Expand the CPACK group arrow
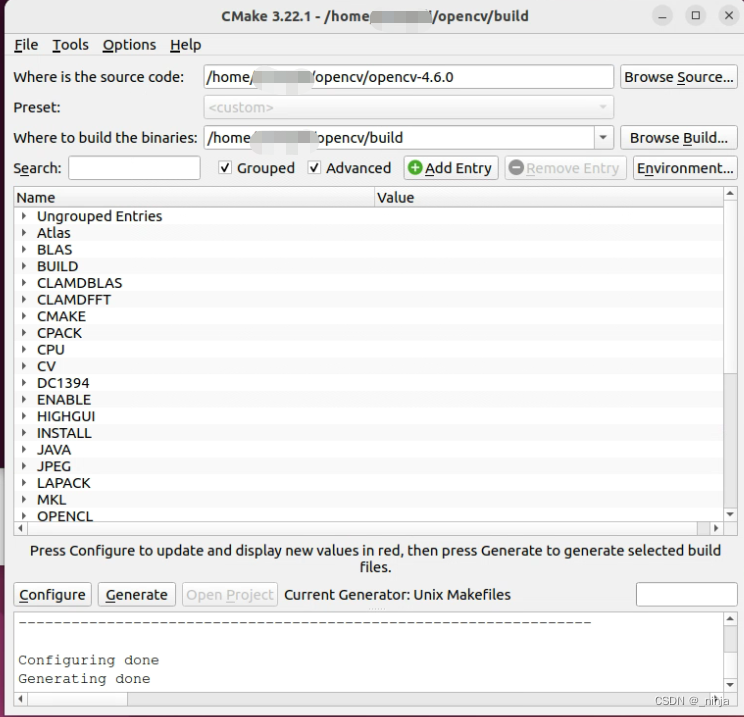The height and width of the screenshot is (717, 744). [23, 332]
